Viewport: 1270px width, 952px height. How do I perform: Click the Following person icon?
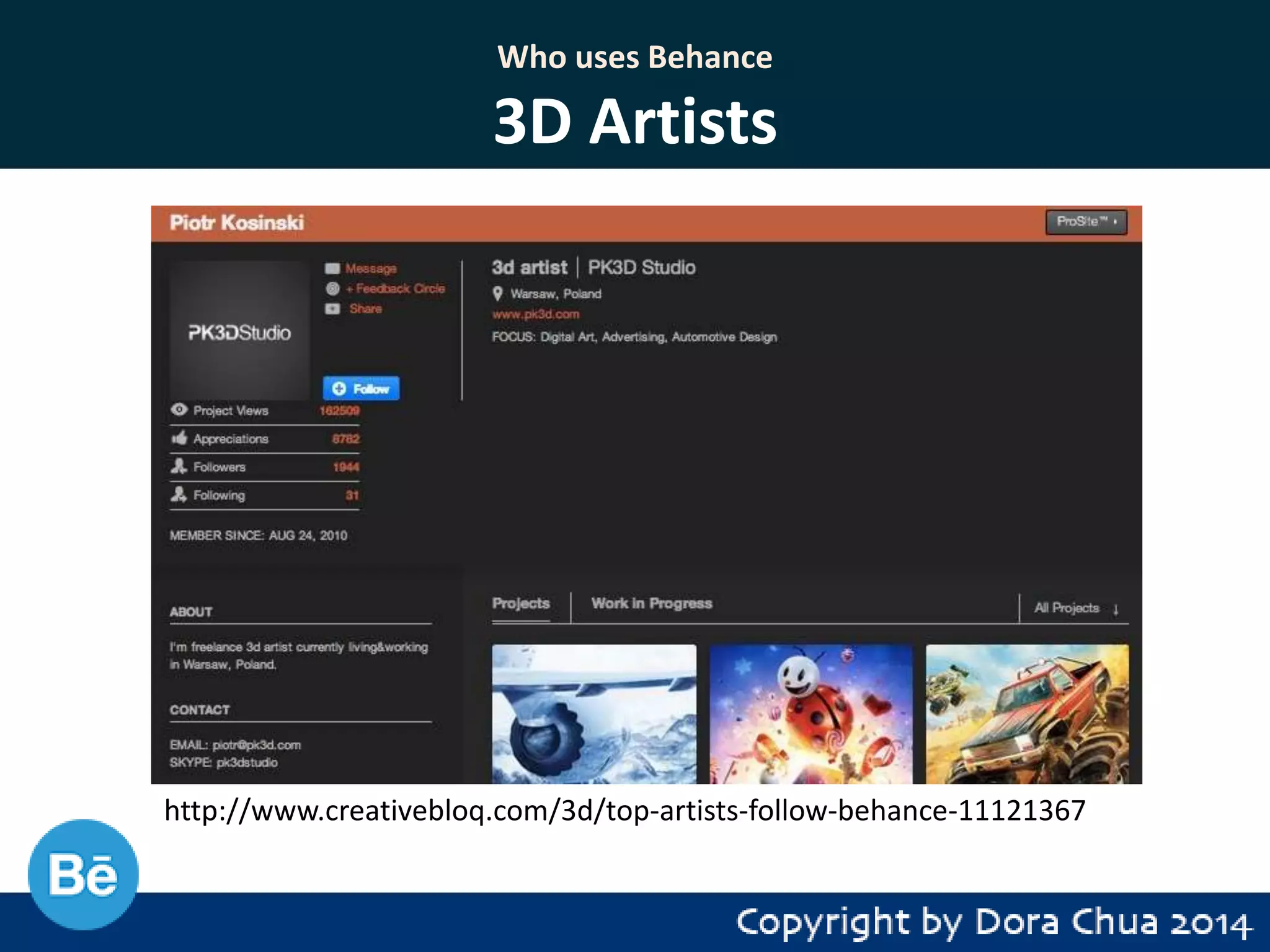tap(179, 495)
